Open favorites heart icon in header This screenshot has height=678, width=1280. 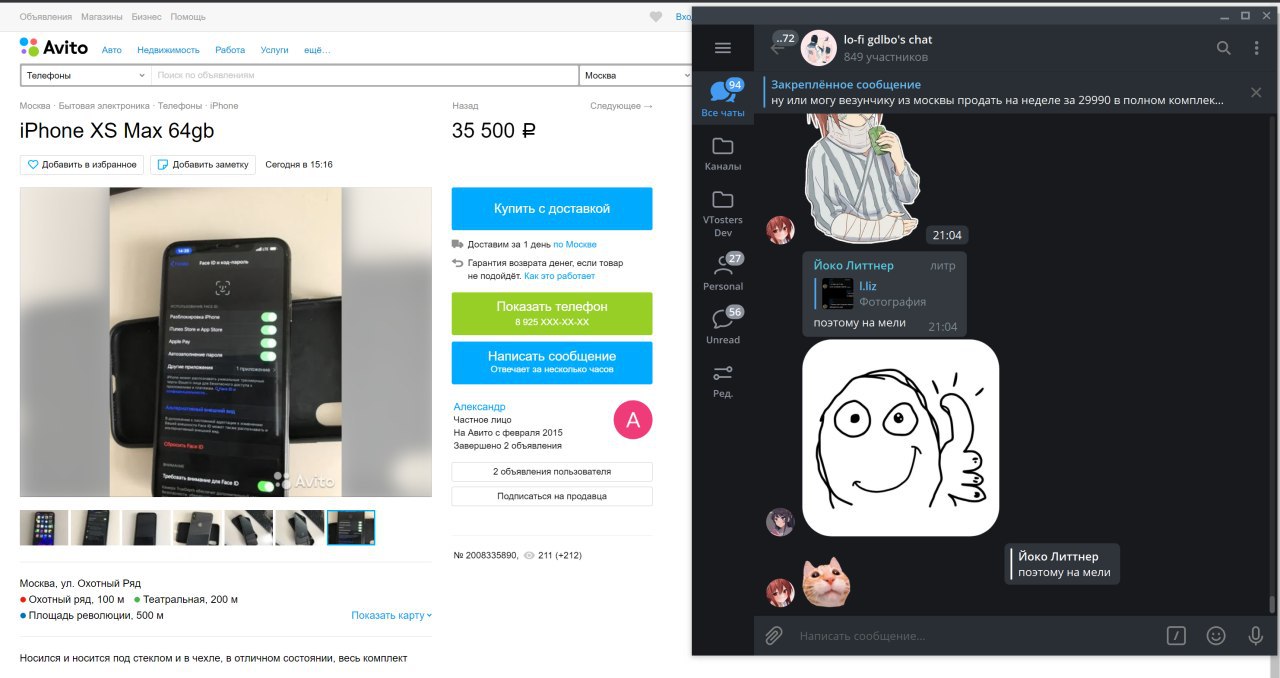656,17
